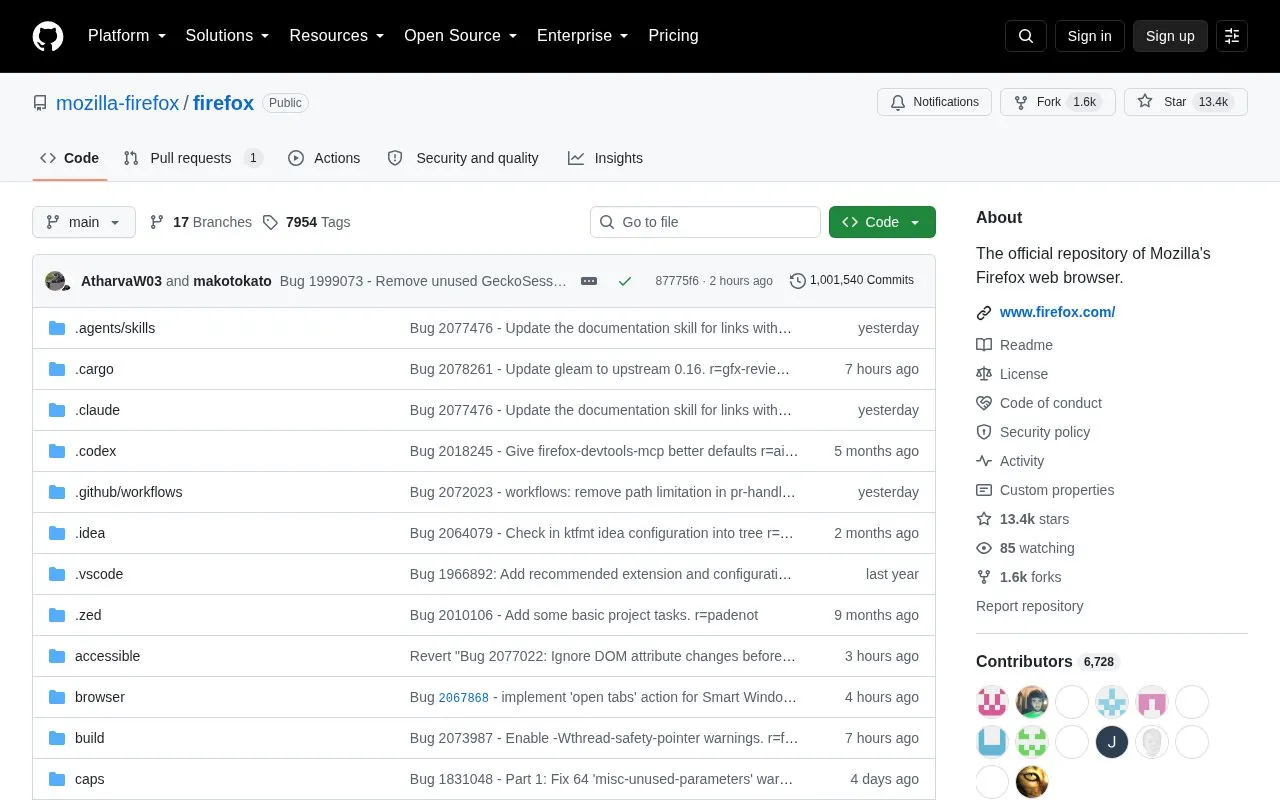Screen dimensions: 1280x800
Task: Click the www.firefox.com link
Action: (x=1057, y=312)
